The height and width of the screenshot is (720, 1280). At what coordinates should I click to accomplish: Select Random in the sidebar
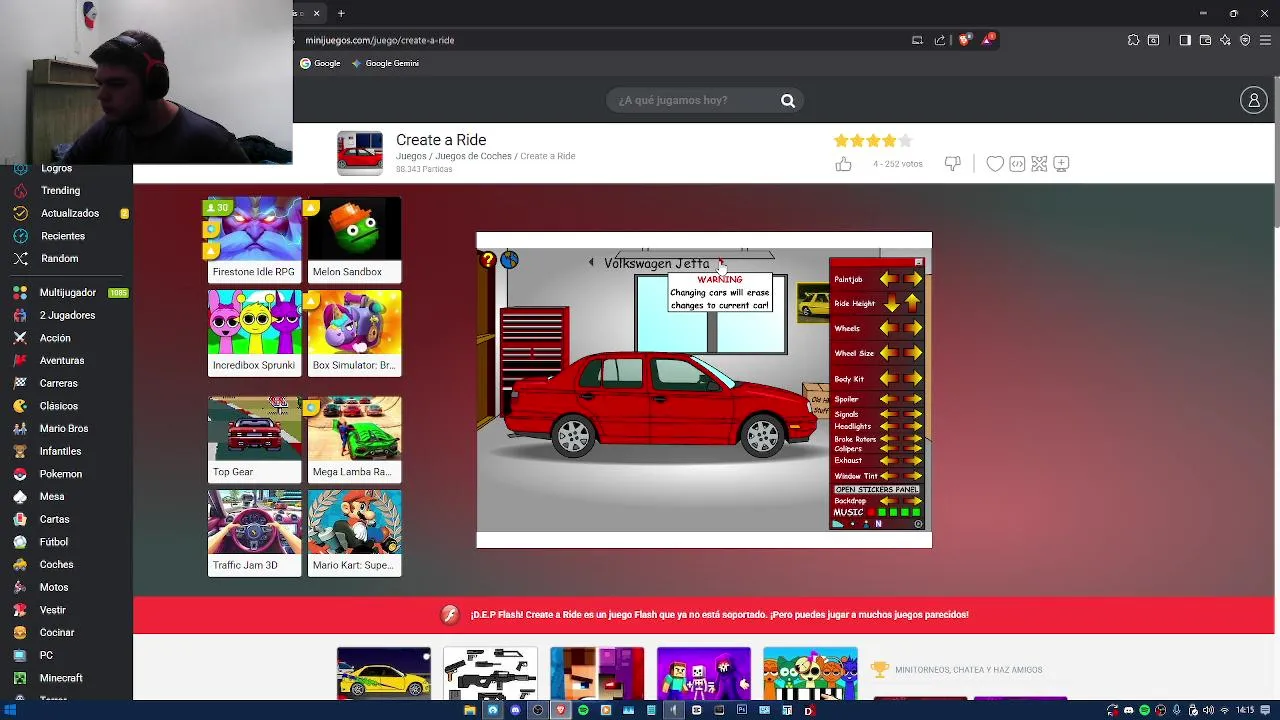coord(59,258)
